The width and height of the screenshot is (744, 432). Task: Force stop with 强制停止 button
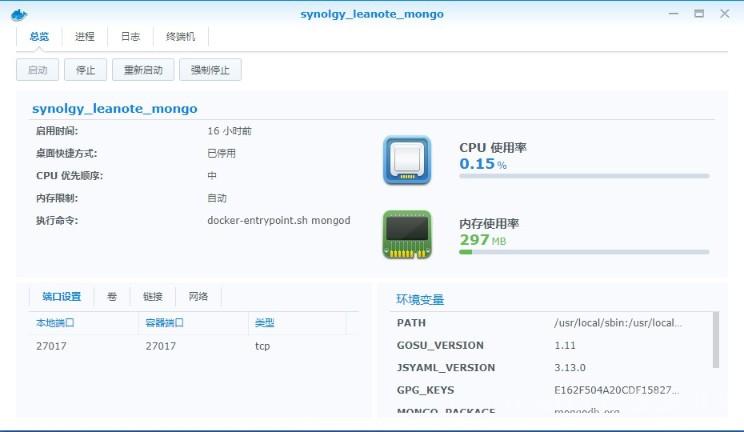pos(210,70)
